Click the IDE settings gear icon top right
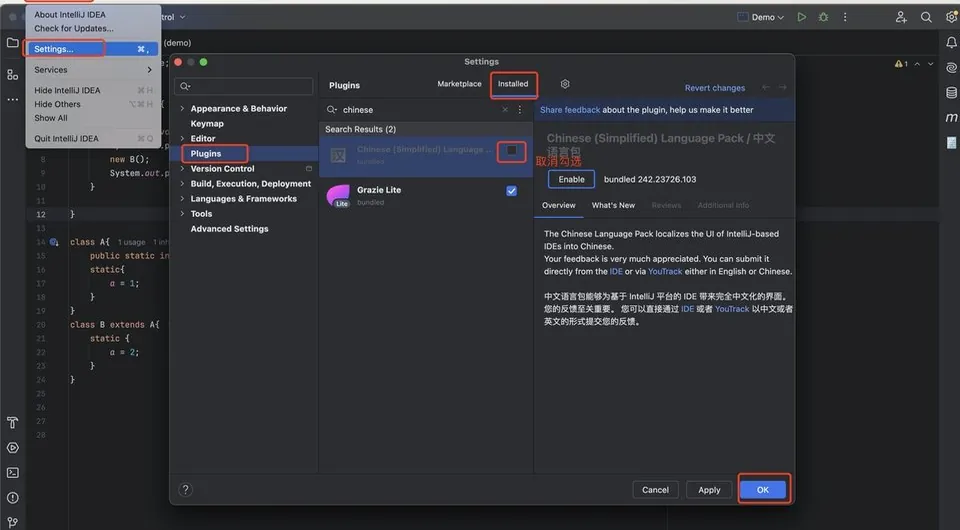This screenshot has width=960, height=530. [951, 17]
